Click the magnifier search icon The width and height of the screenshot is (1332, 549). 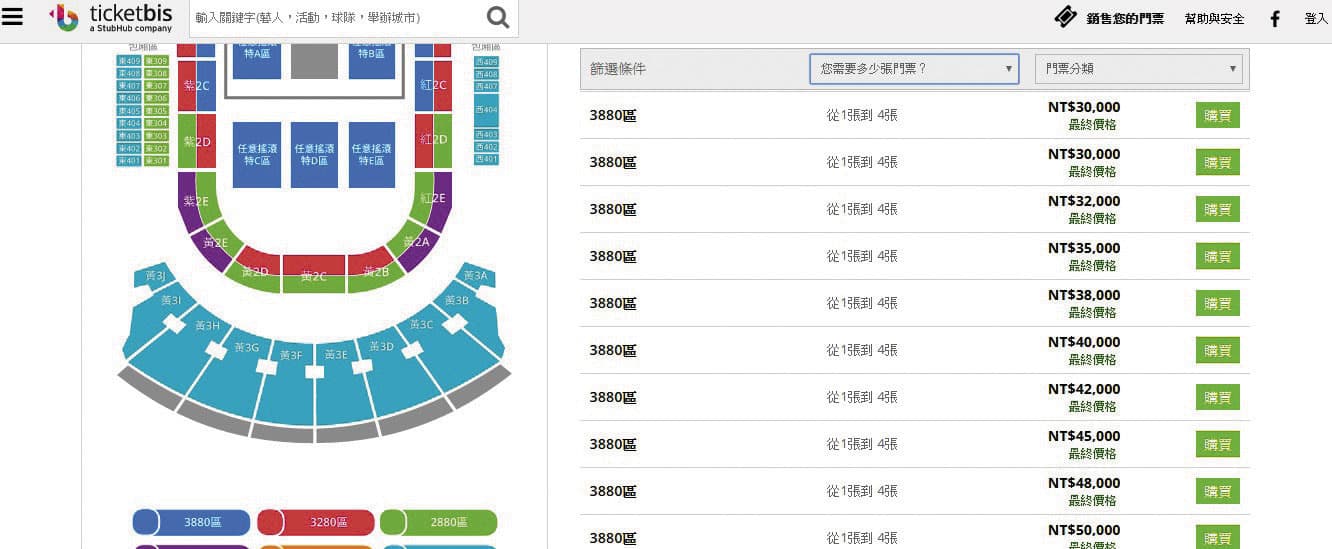[x=497, y=18]
